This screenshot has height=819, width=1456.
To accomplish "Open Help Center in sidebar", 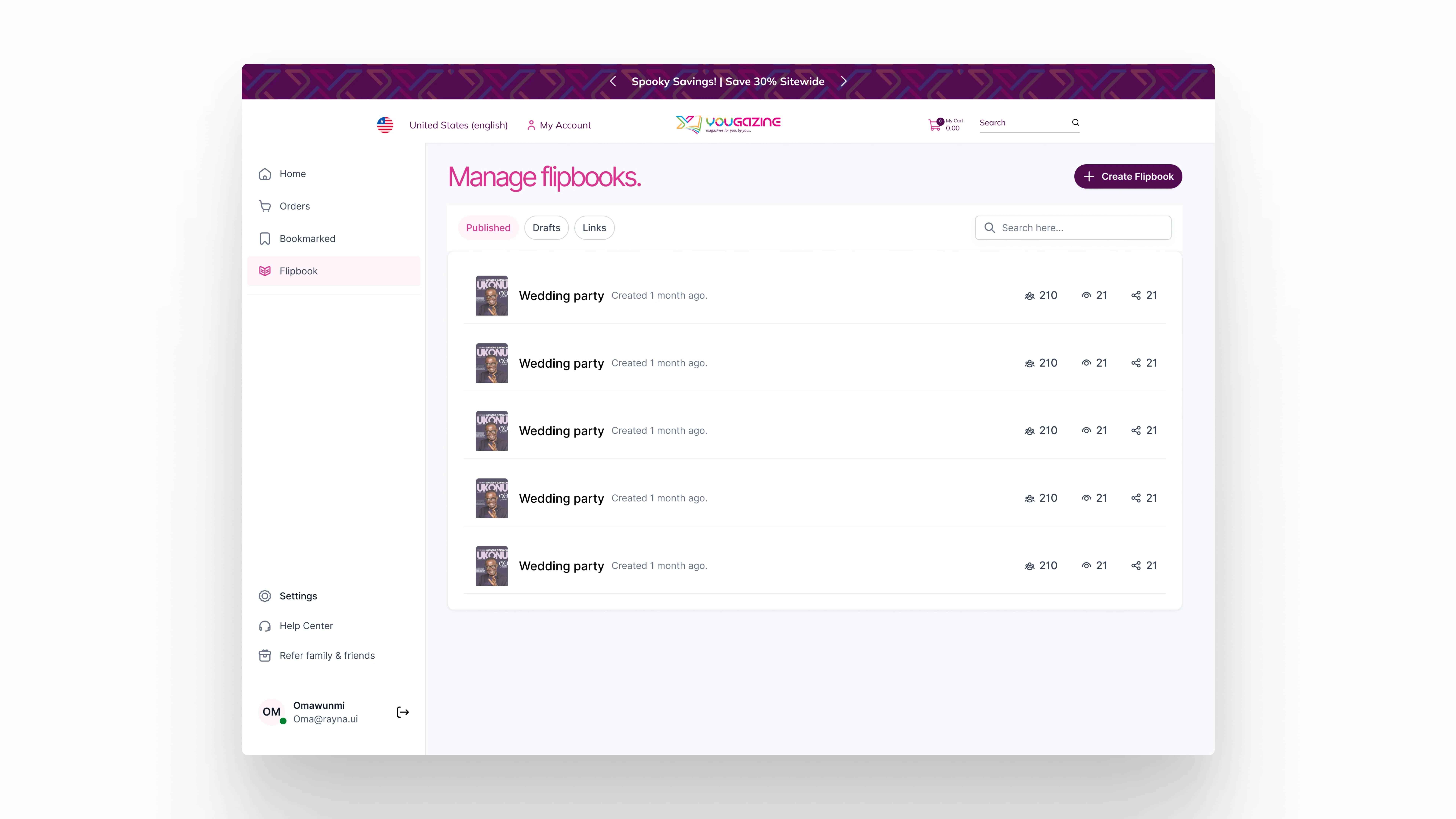I will (x=333, y=626).
